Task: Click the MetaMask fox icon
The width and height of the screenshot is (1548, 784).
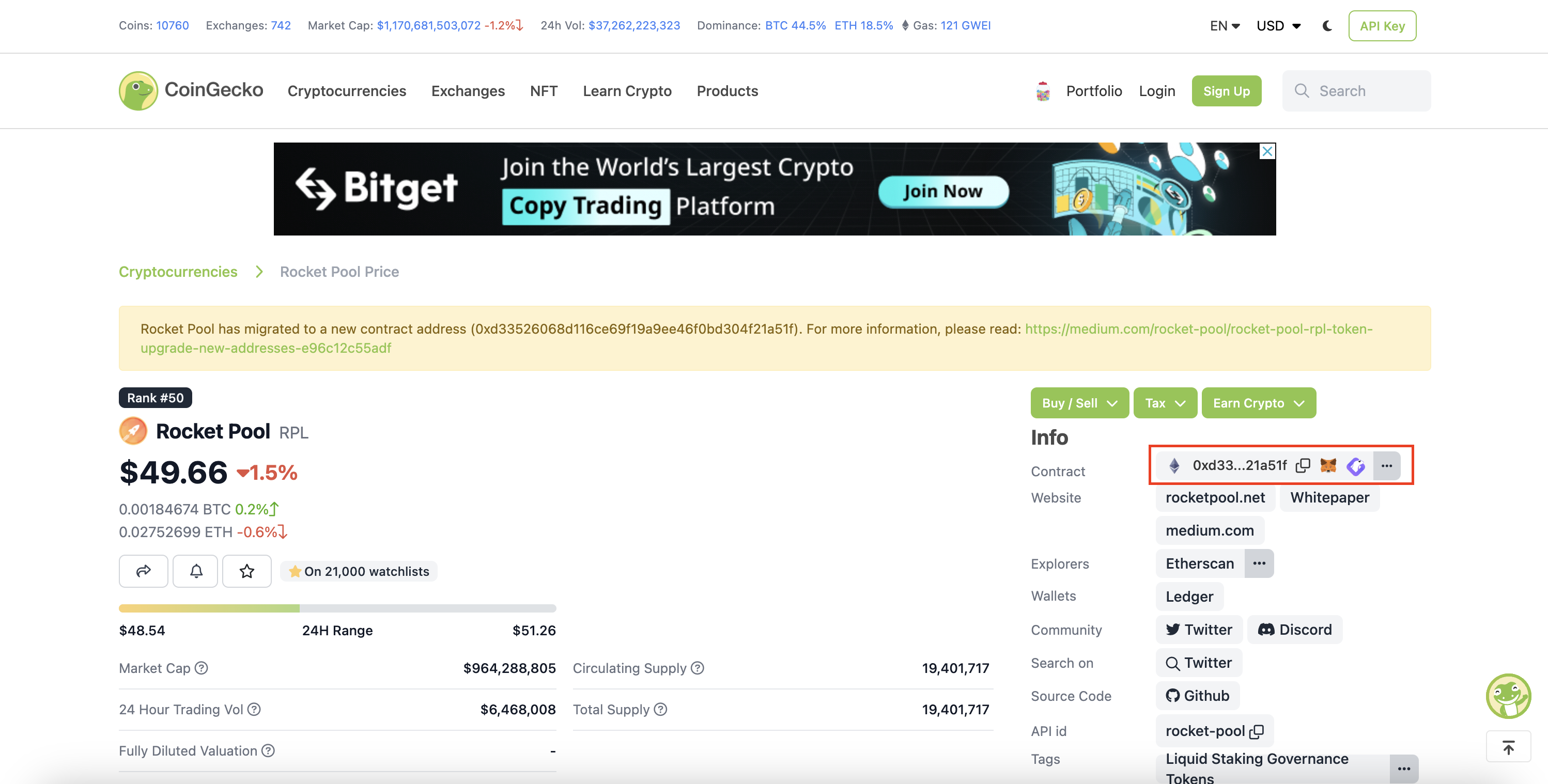Action: [1328, 465]
